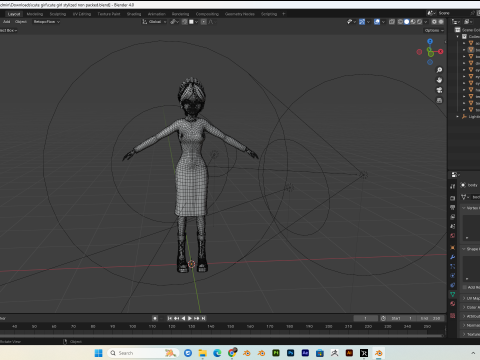Jump to the timeline end frame
This screenshot has width=480, height=360.
coord(203,318)
